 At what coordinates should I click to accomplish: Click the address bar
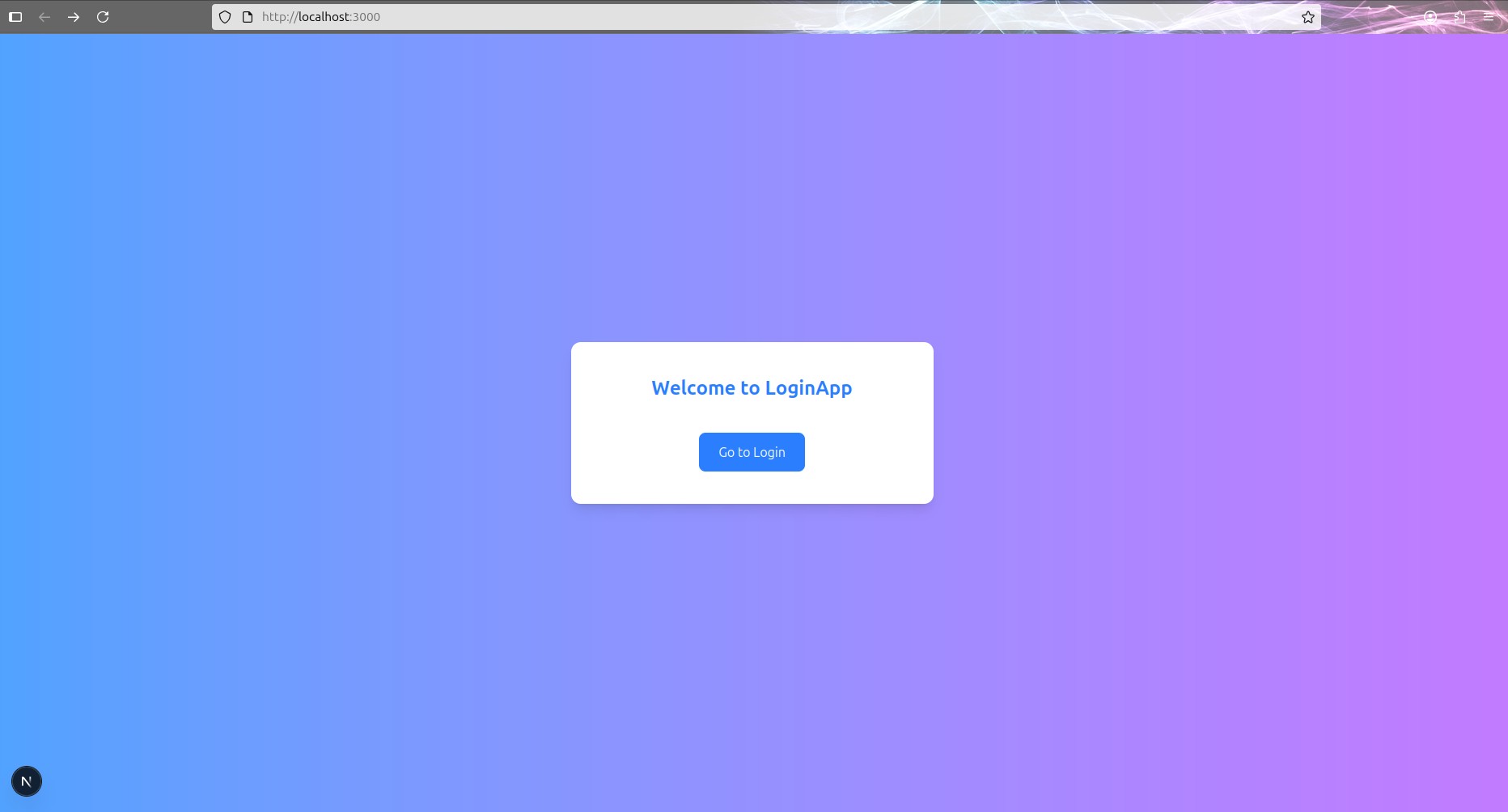566,16
